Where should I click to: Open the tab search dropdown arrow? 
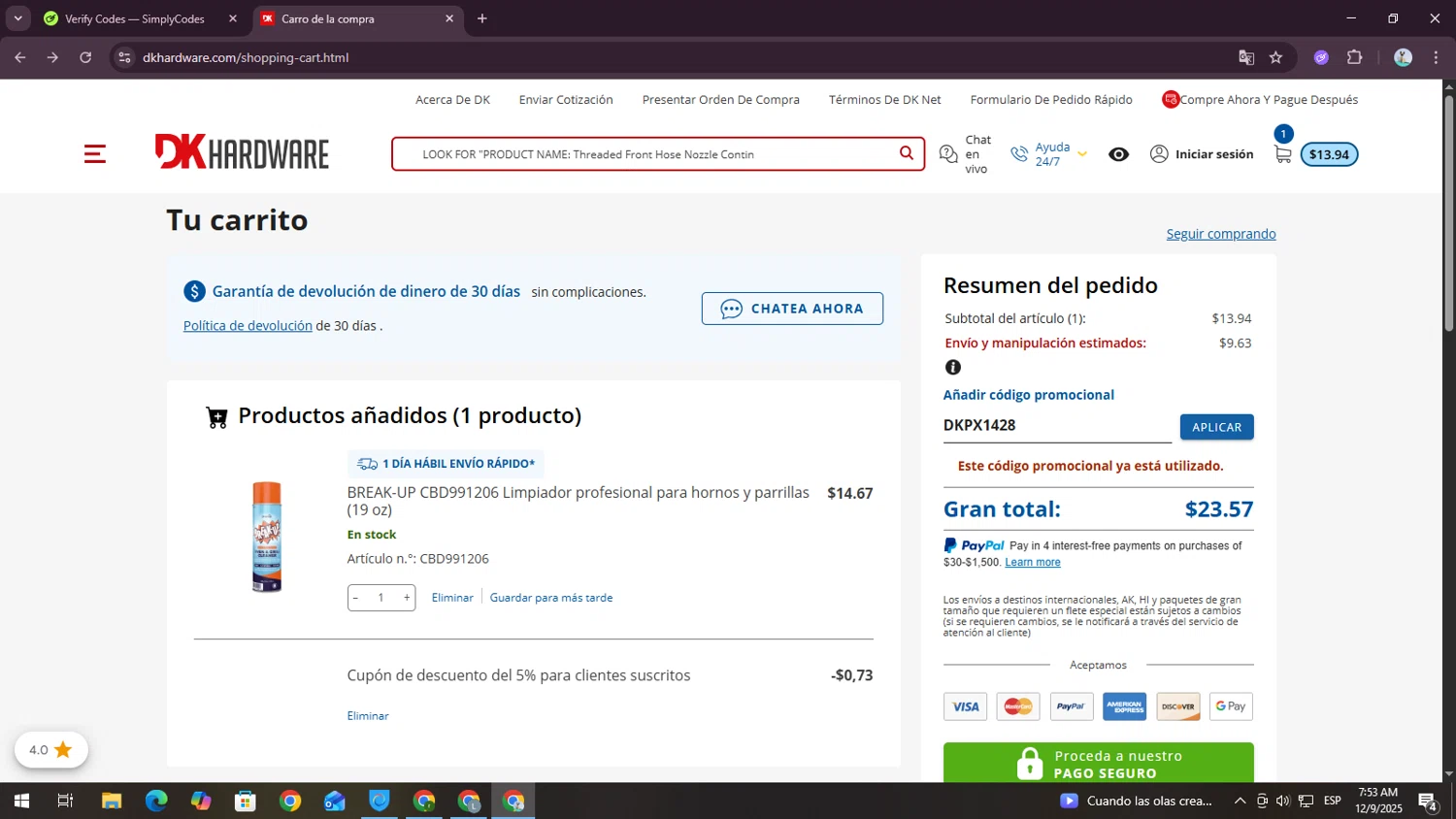[17, 18]
